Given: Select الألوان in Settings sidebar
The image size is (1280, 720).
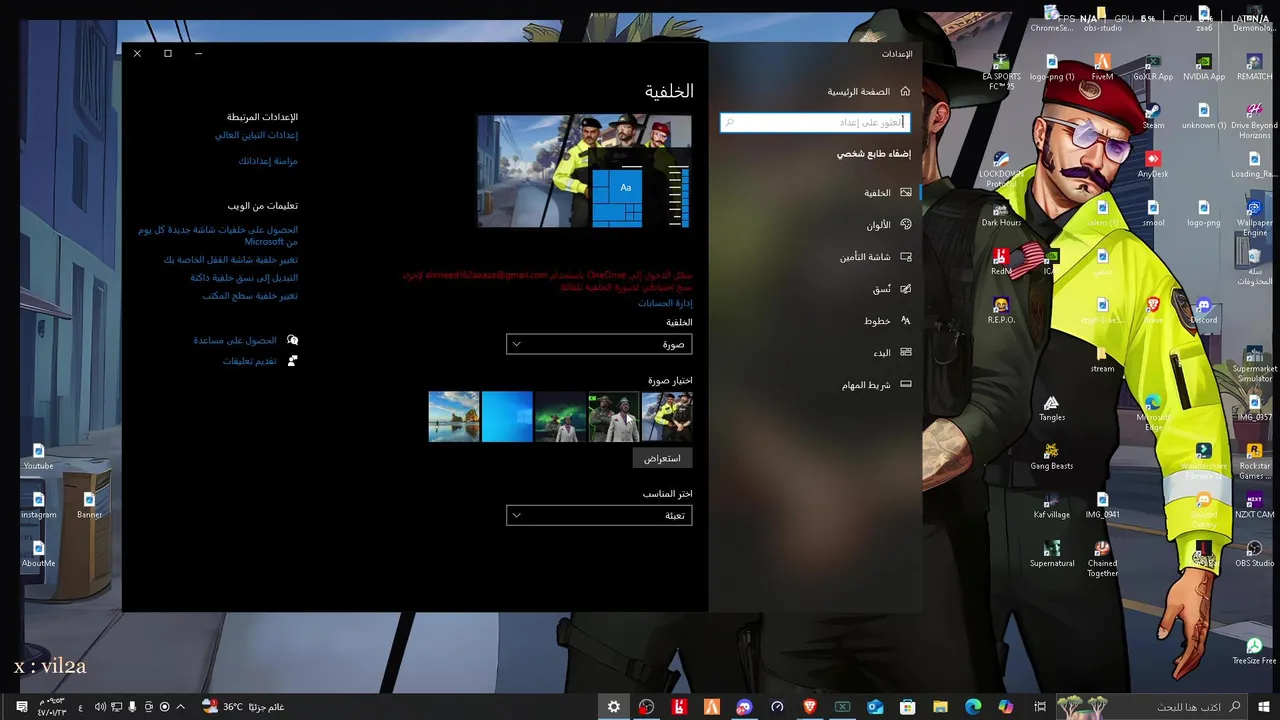Looking at the screenshot, I should [816, 225].
